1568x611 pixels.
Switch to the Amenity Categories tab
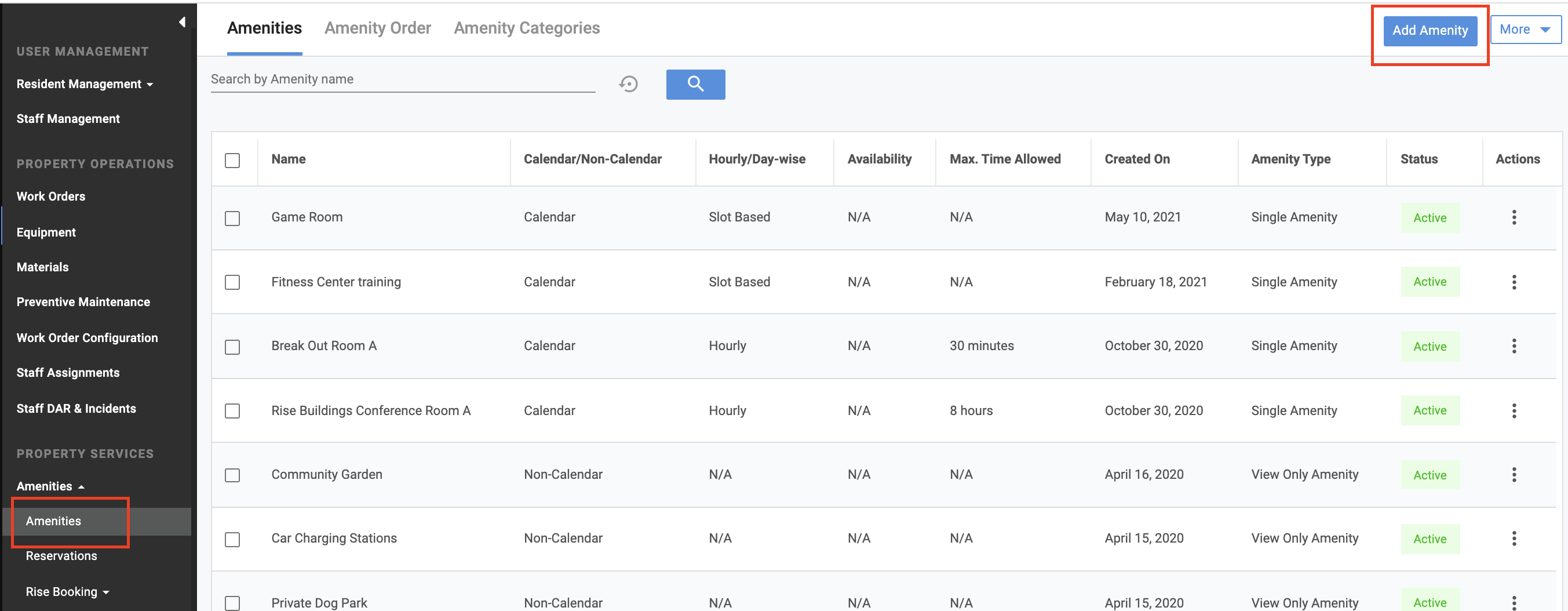527,28
